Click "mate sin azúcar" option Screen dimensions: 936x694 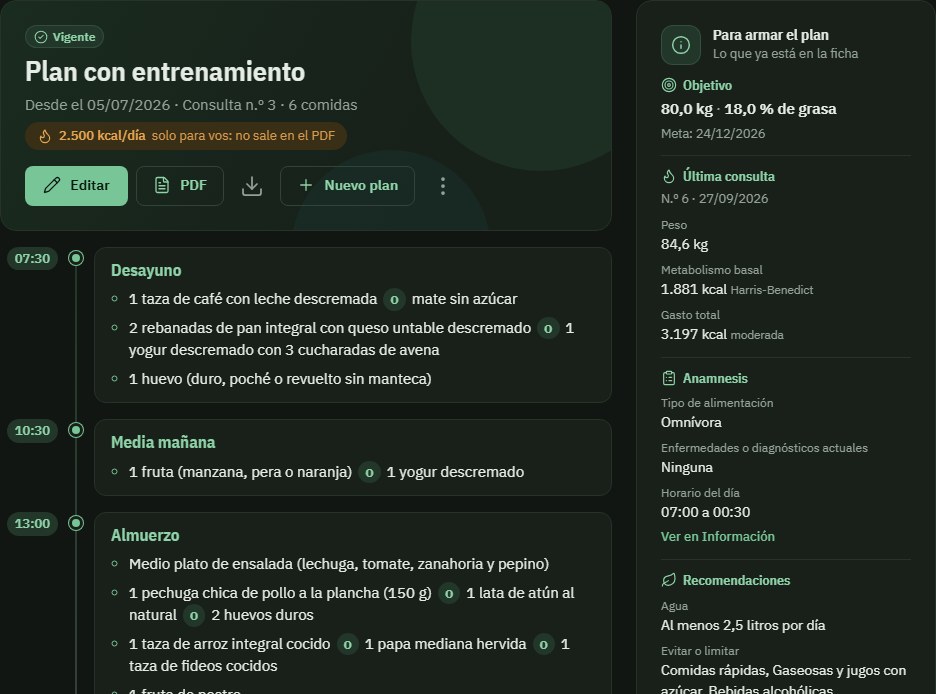(464, 299)
